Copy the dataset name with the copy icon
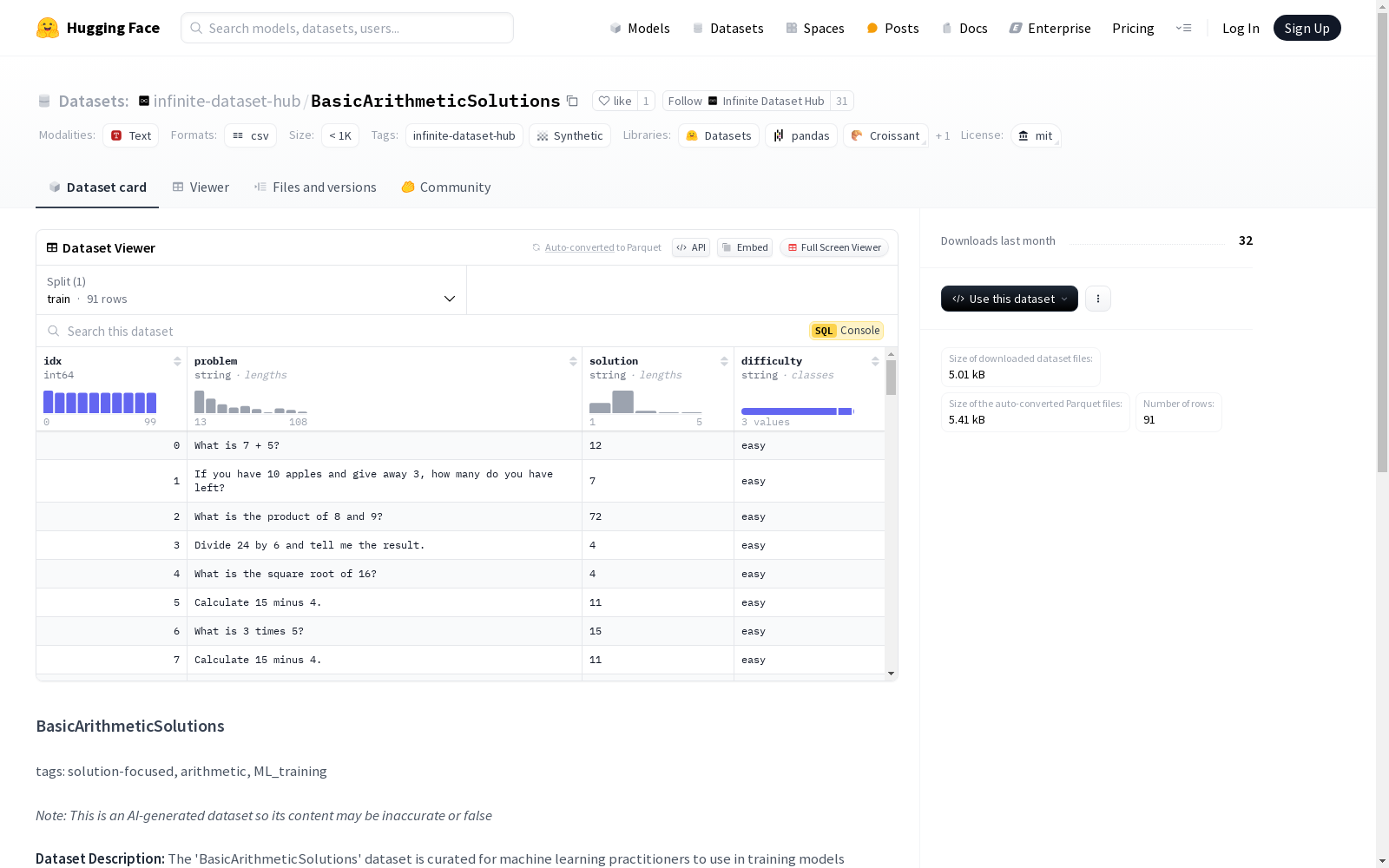Screen dimensions: 1389x868 tap(572, 101)
